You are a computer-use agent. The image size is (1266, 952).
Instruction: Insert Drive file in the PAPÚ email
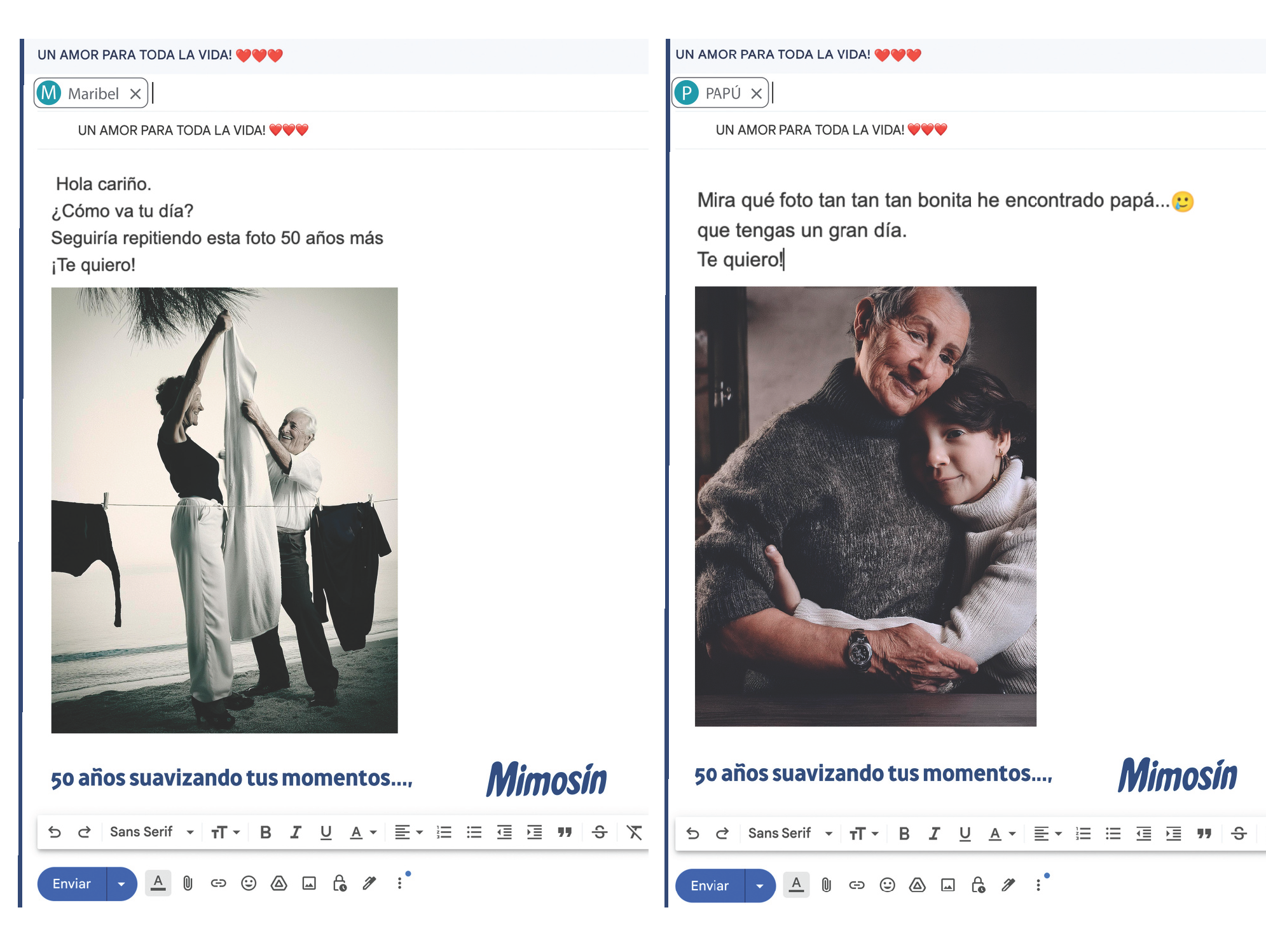(x=917, y=885)
